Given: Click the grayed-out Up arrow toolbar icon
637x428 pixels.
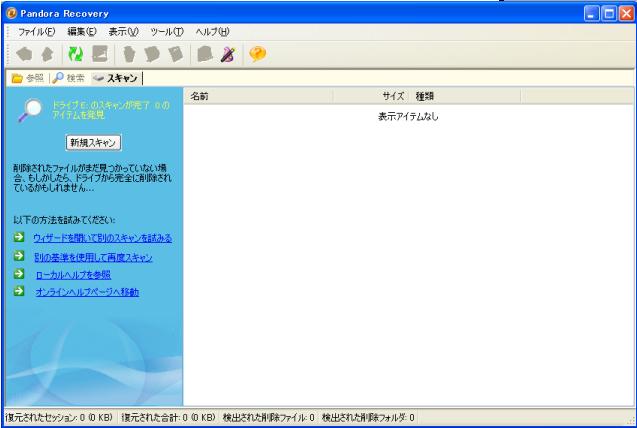Looking at the screenshot, I should point(48,54).
